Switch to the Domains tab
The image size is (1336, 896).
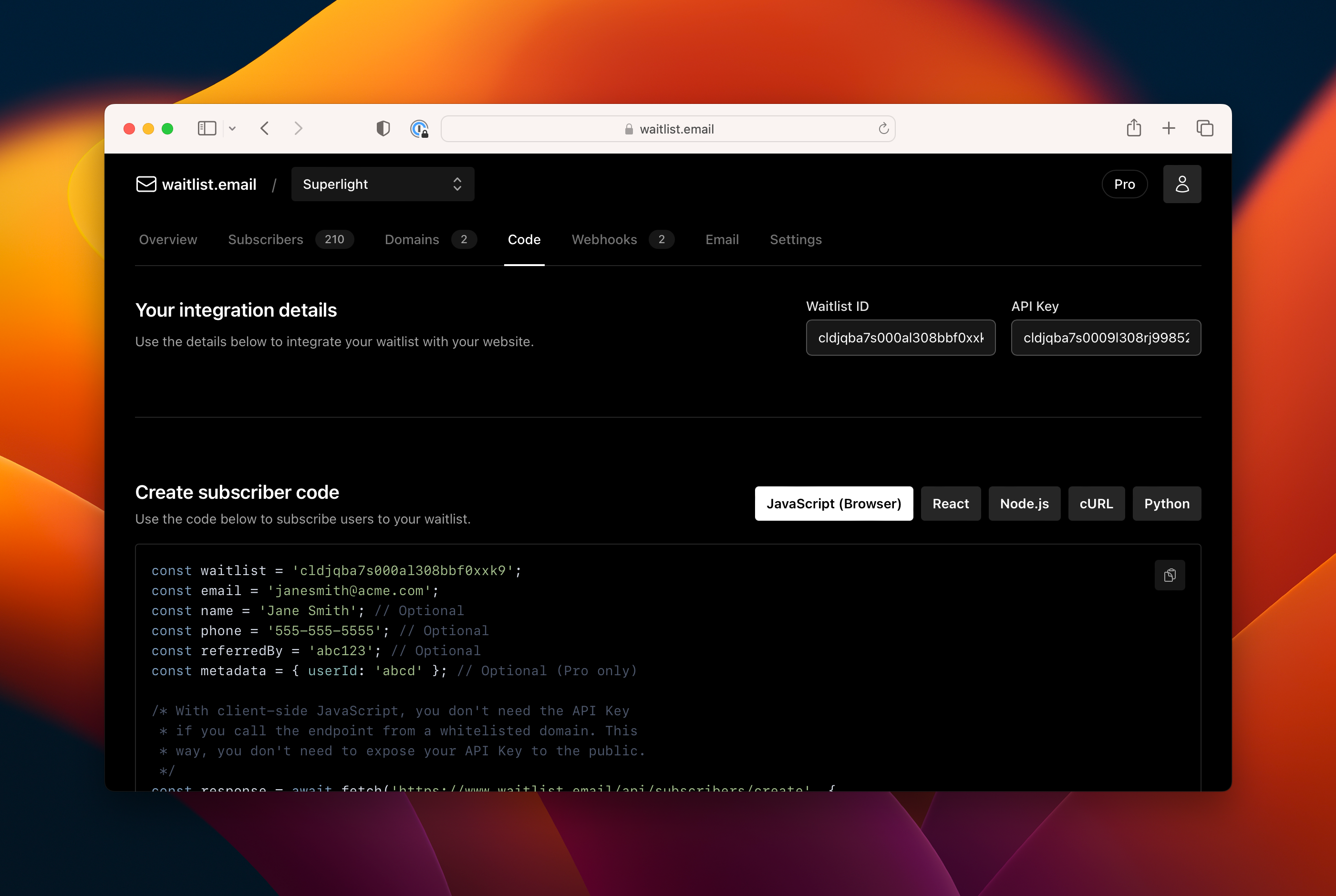[412, 239]
